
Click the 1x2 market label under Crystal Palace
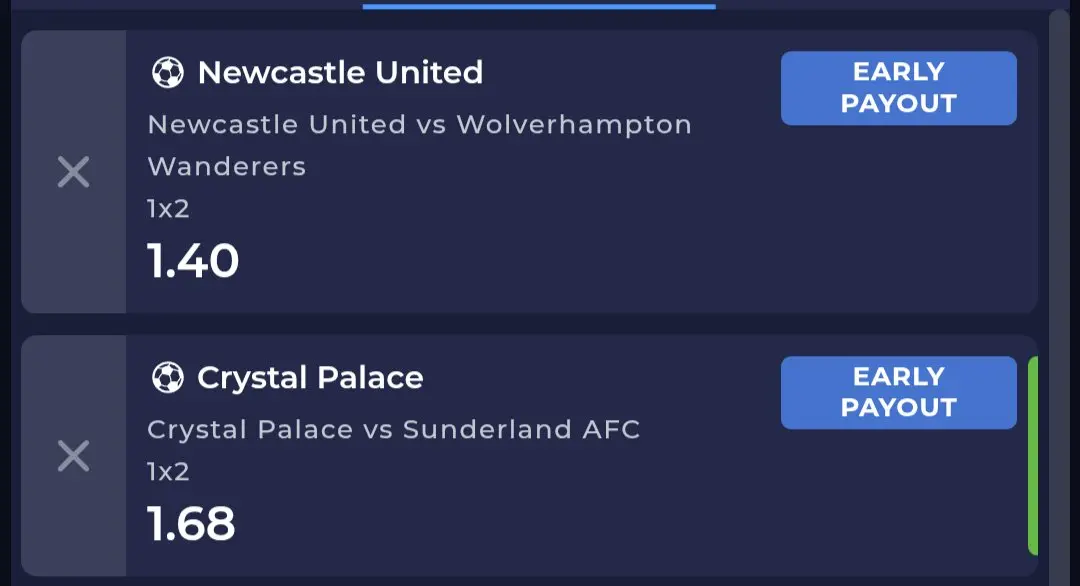168,472
